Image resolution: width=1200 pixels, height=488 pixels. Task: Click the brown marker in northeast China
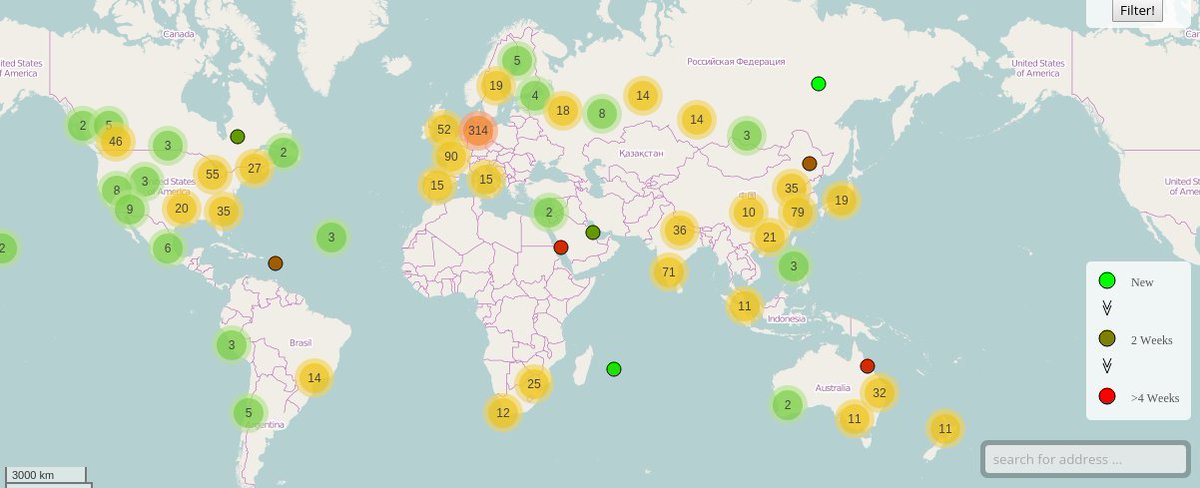810,163
